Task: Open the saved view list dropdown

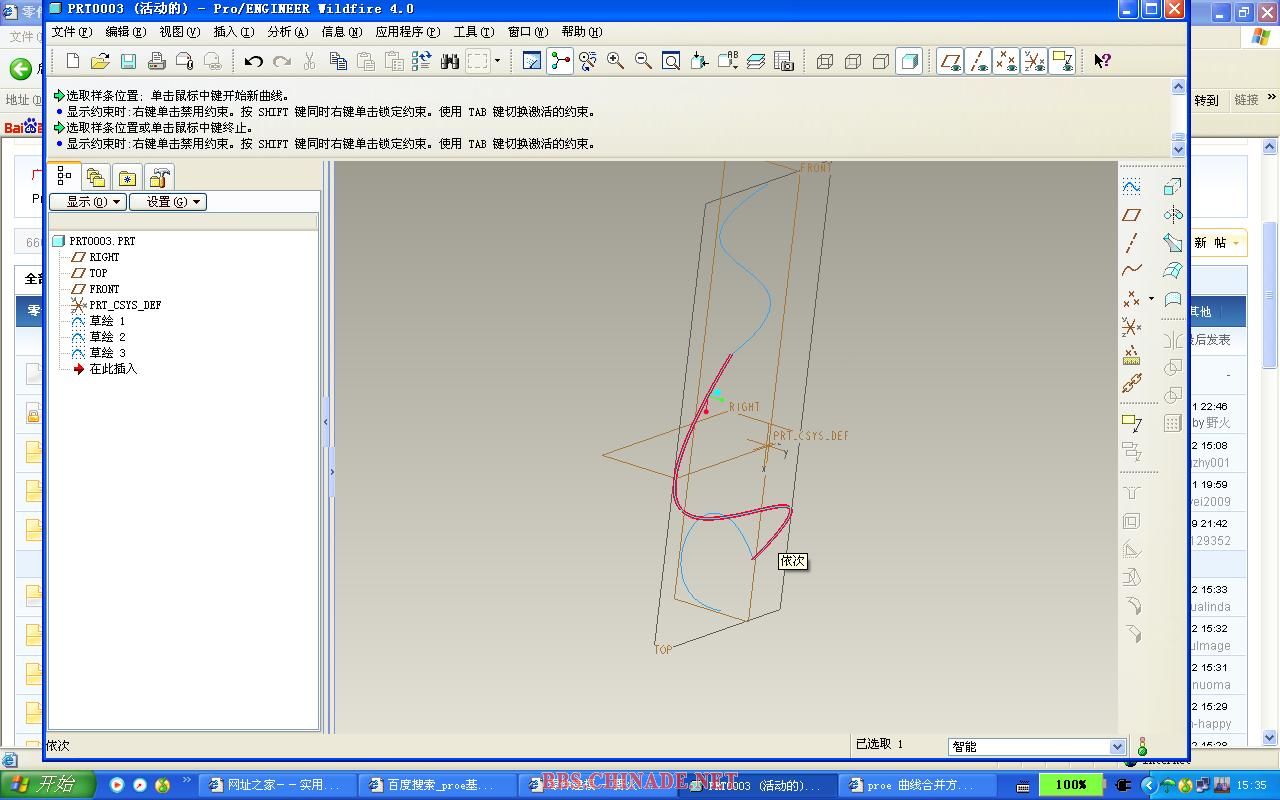Action: pyautogui.click(x=728, y=61)
